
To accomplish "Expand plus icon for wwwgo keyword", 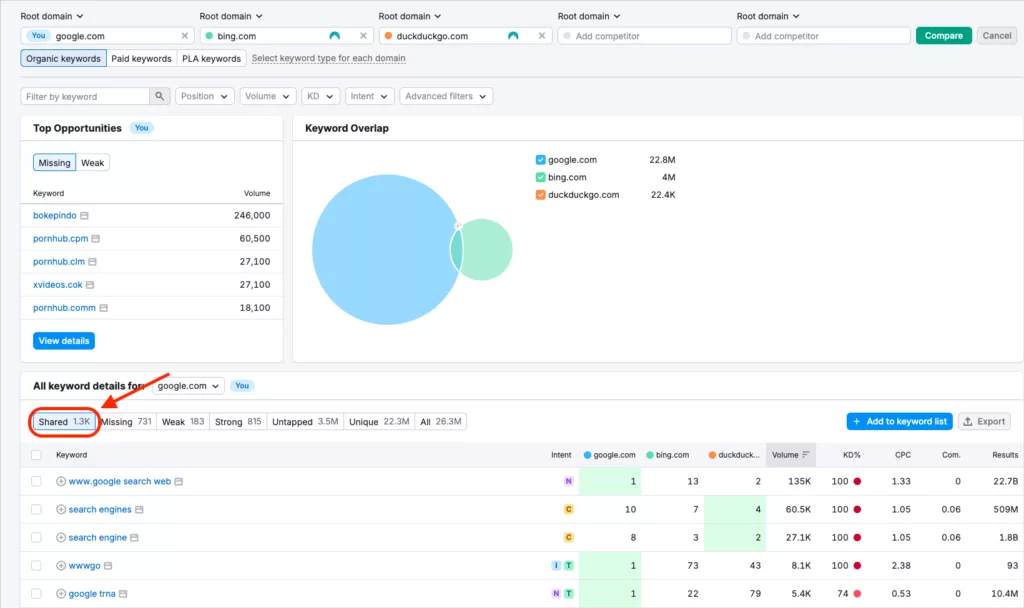I will point(61,566).
